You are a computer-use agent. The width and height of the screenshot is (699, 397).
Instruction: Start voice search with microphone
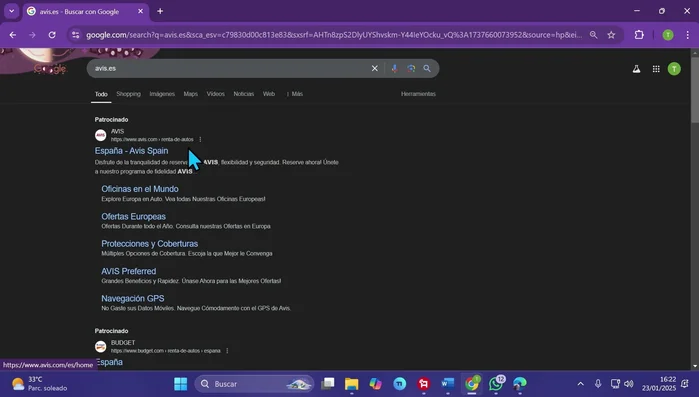click(395, 68)
